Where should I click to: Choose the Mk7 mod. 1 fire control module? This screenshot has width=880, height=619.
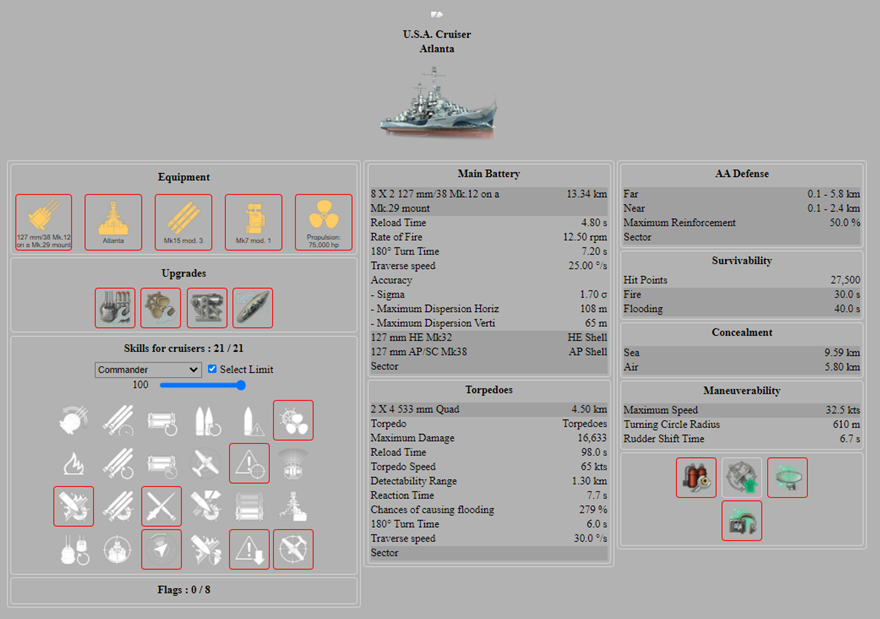(254, 222)
